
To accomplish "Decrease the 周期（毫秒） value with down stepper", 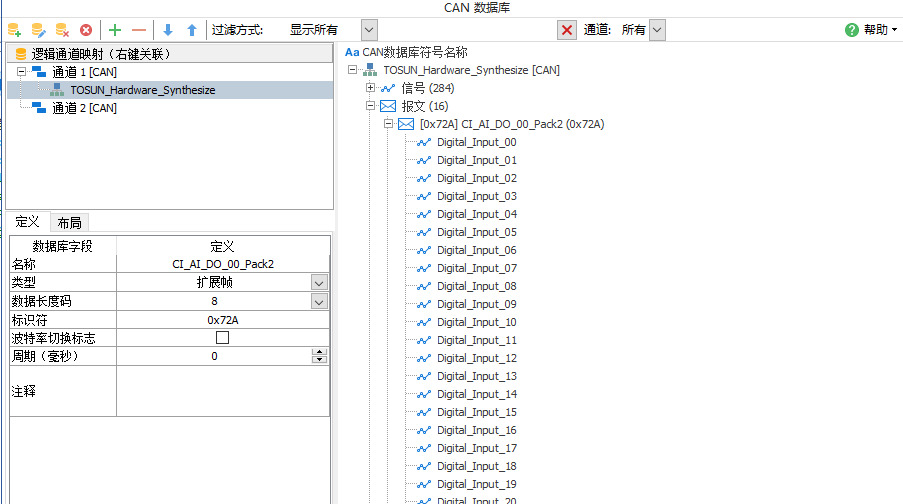I will point(319,360).
